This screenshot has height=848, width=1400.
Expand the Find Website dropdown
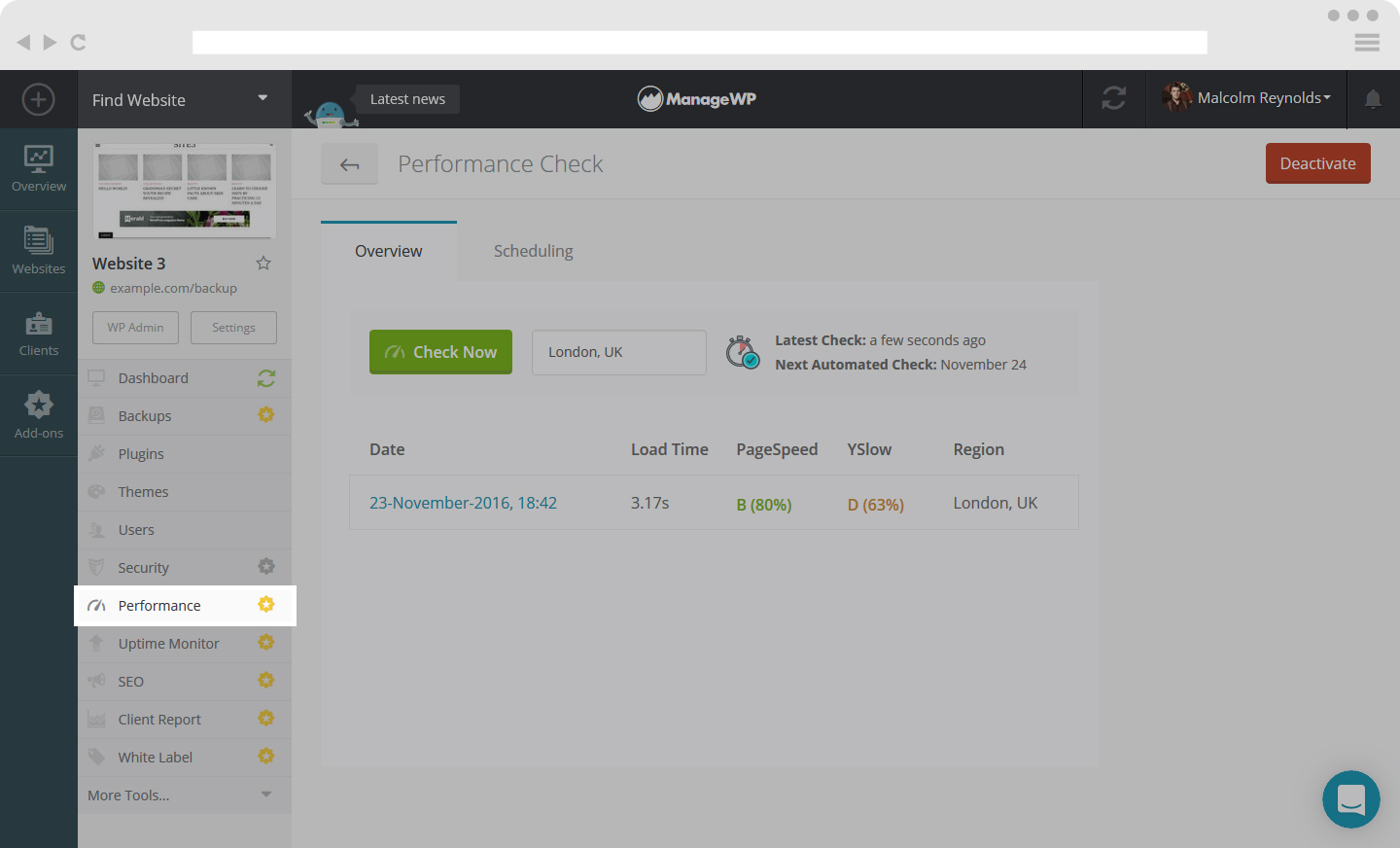[x=185, y=99]
